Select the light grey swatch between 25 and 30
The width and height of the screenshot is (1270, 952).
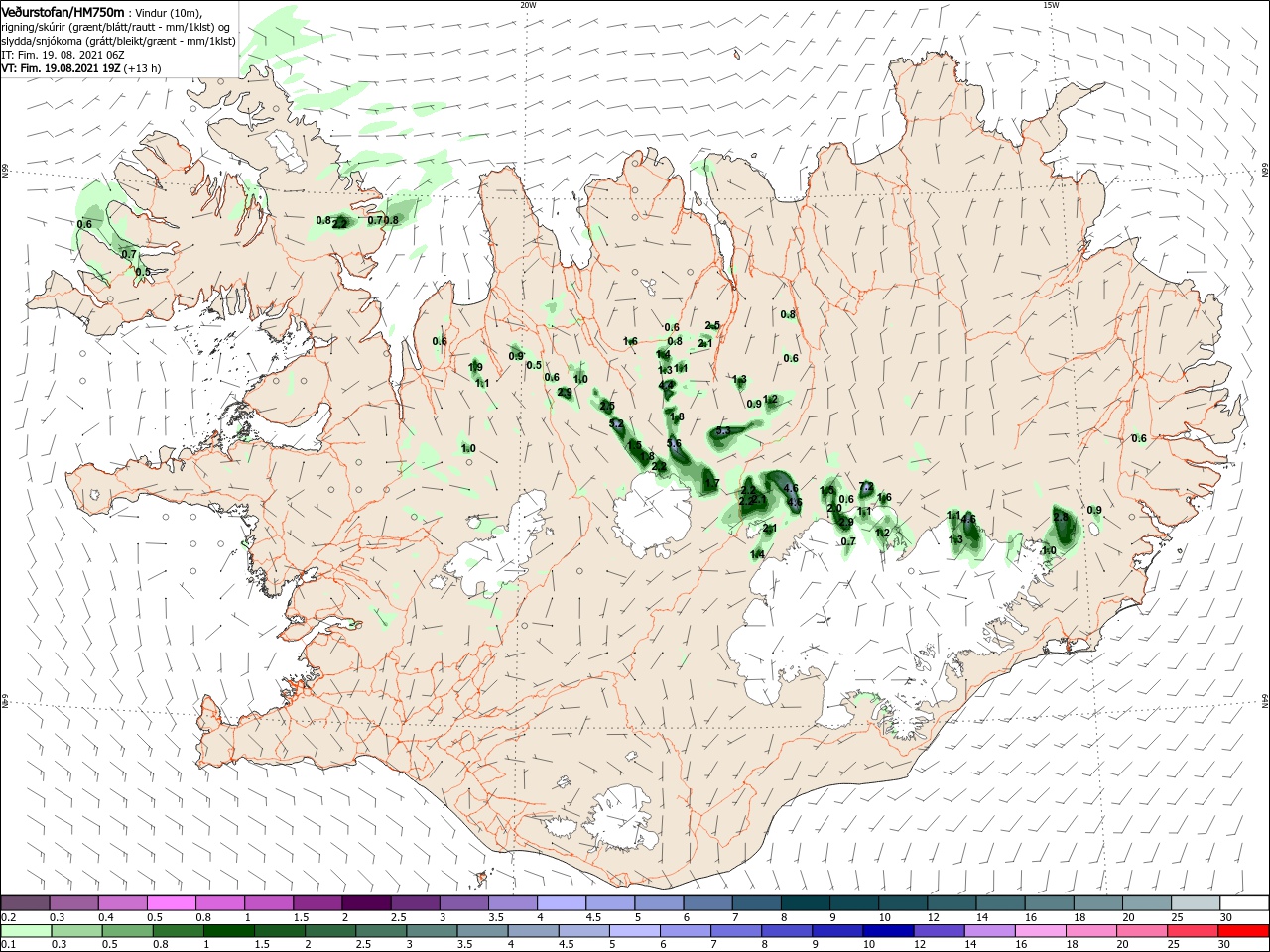pyautogui.click(x=1195, y=903)
